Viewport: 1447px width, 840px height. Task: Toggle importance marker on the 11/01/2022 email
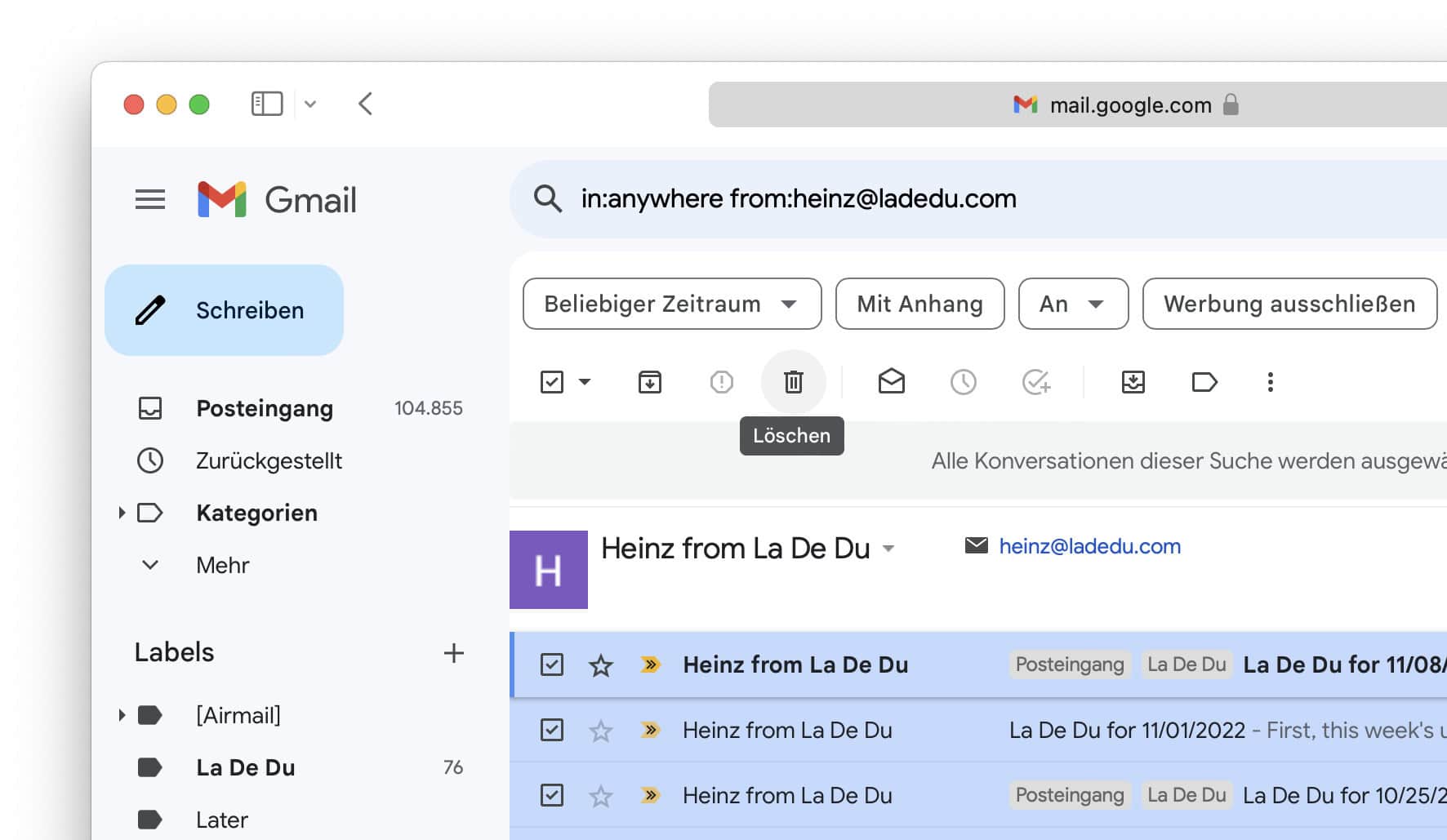click(x=650, y=730)
